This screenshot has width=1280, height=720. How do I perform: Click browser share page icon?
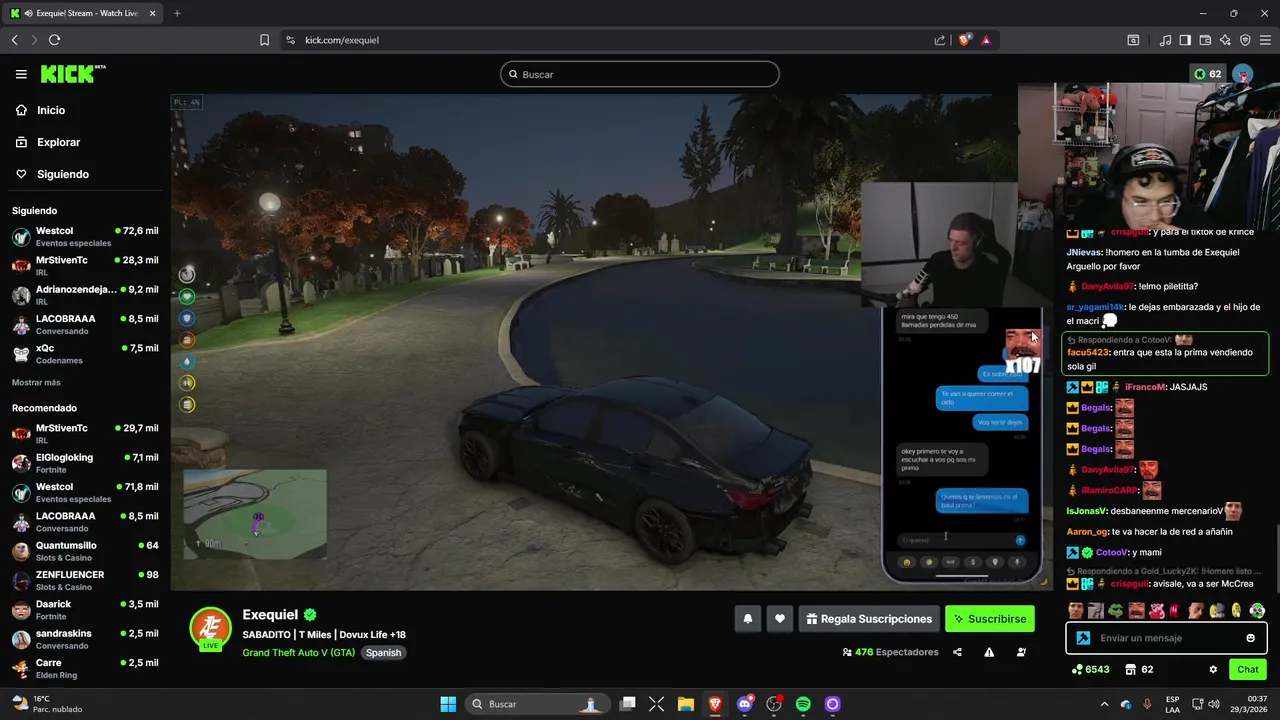point(940,40)
